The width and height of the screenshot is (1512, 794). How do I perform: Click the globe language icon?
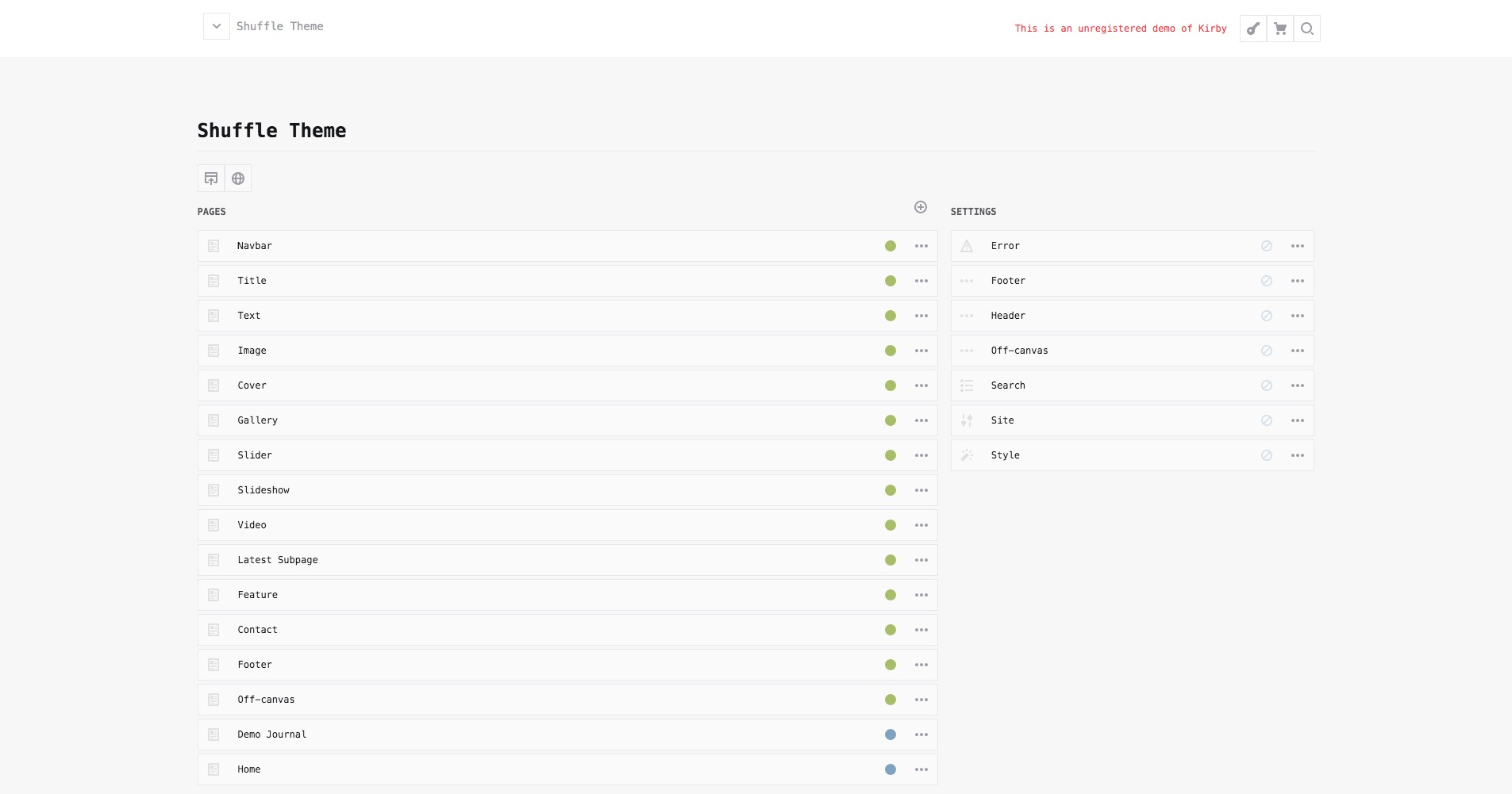238,178
